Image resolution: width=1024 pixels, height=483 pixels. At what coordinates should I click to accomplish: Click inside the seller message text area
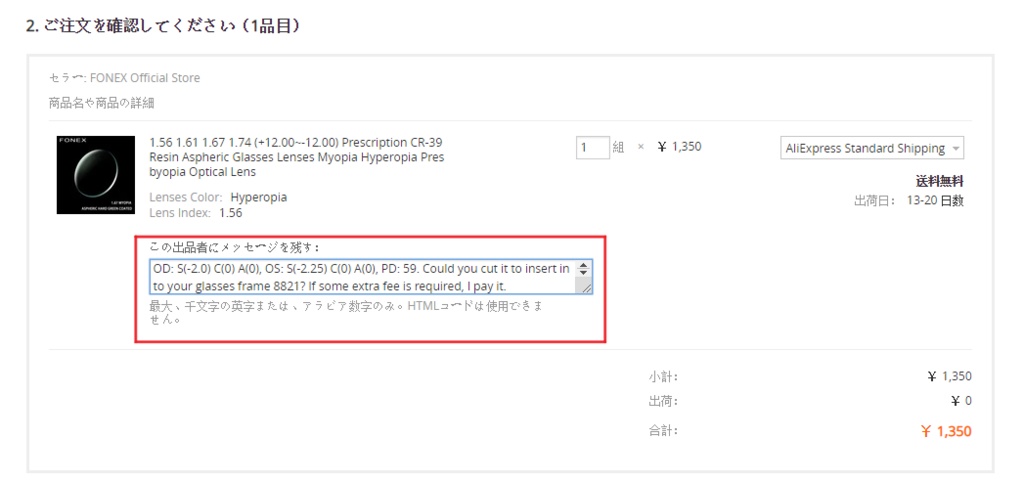[362, 277]
